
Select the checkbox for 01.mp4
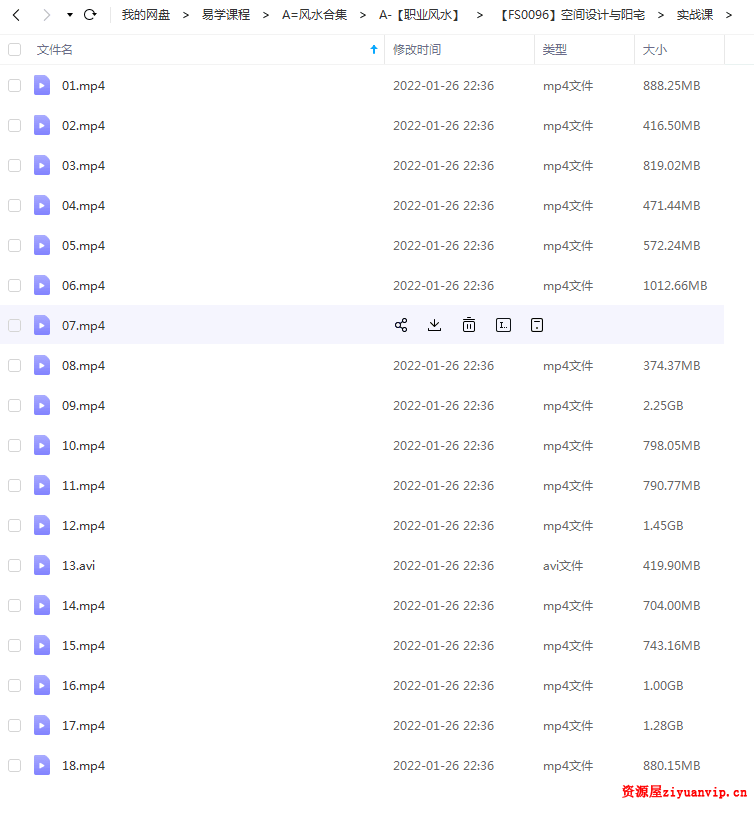coord(15,85)
